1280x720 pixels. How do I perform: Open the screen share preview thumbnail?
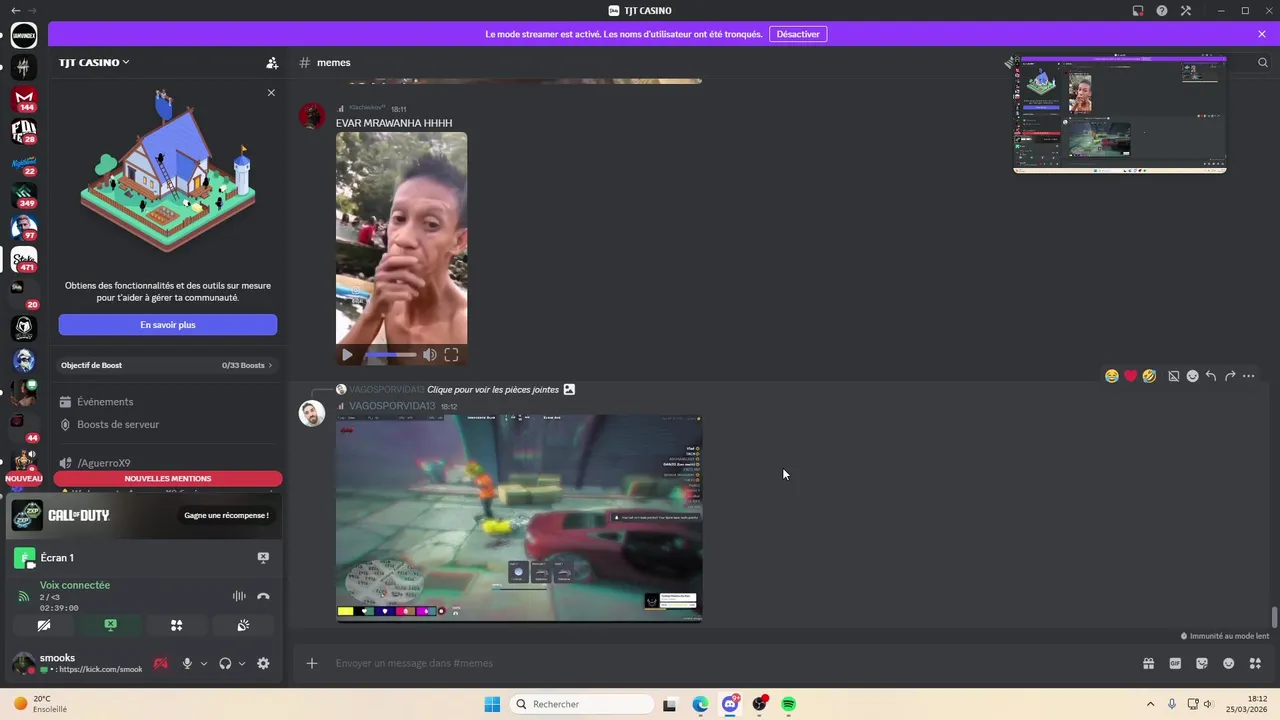1120,114
